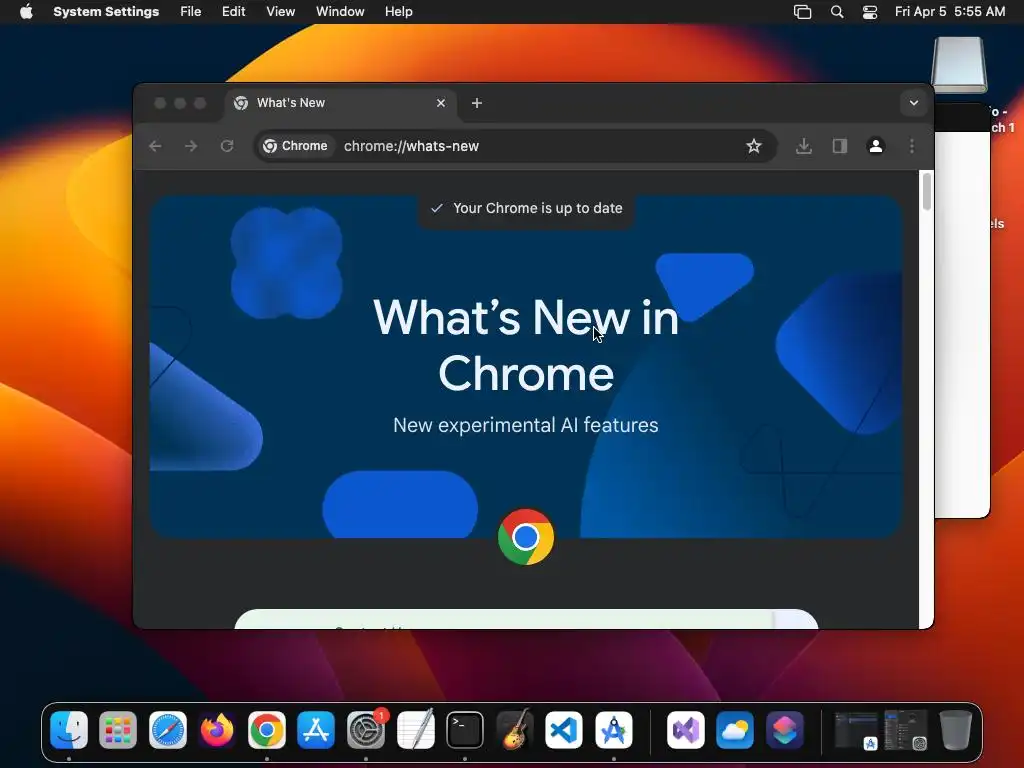The image size is (1024, 768).
Task: Open the Help menu
Action: (398, 12)
